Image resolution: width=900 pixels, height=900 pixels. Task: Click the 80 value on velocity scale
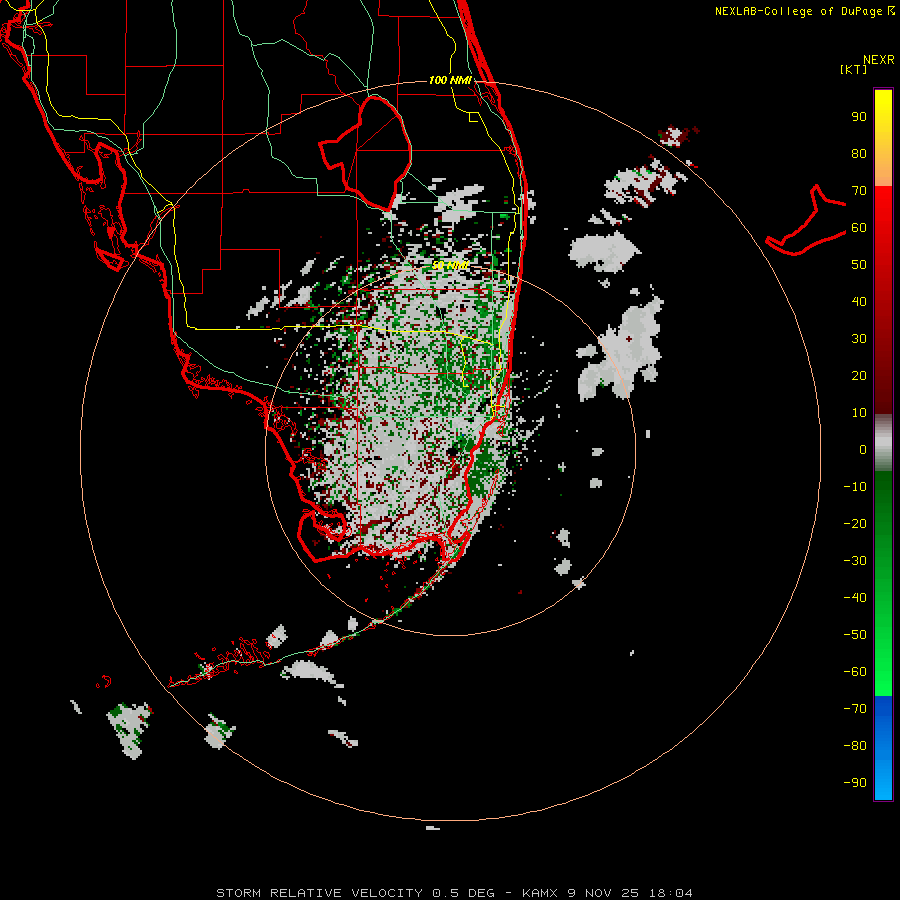click(x=859, y=153)
